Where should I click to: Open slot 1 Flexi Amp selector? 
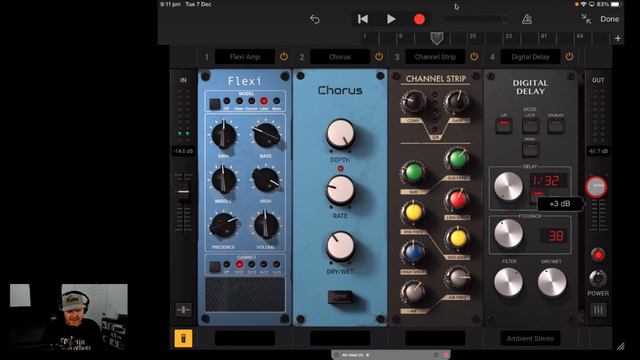coord(245,57)
